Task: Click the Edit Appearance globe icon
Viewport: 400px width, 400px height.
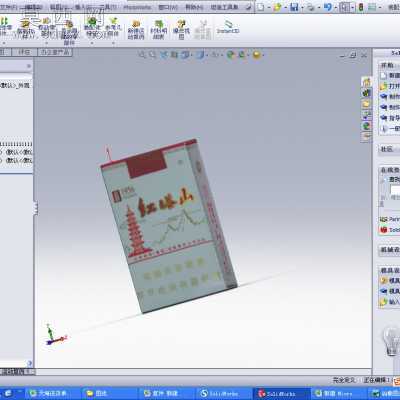Action: click(230, 54)
